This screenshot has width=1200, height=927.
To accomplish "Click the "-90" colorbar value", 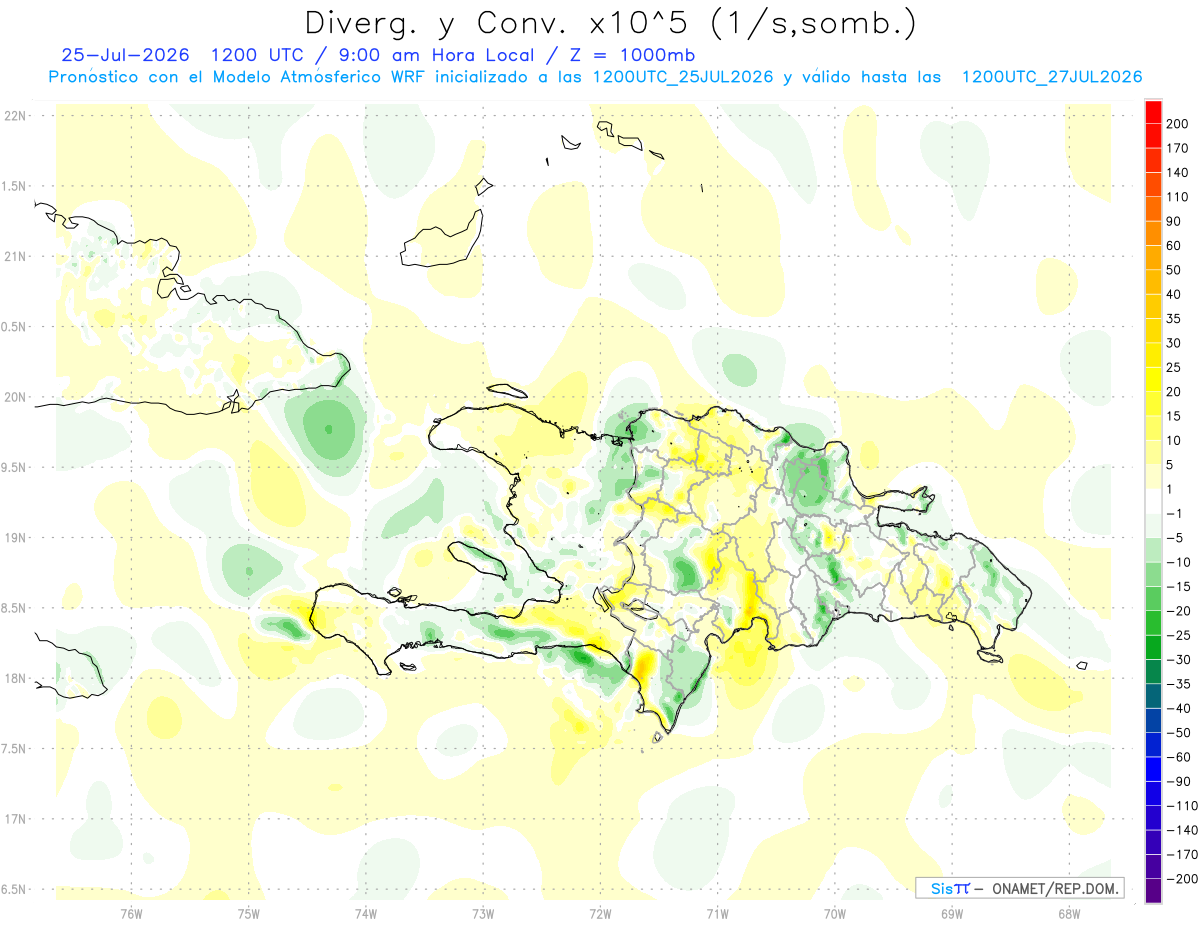I will [x=1177, y=781].
